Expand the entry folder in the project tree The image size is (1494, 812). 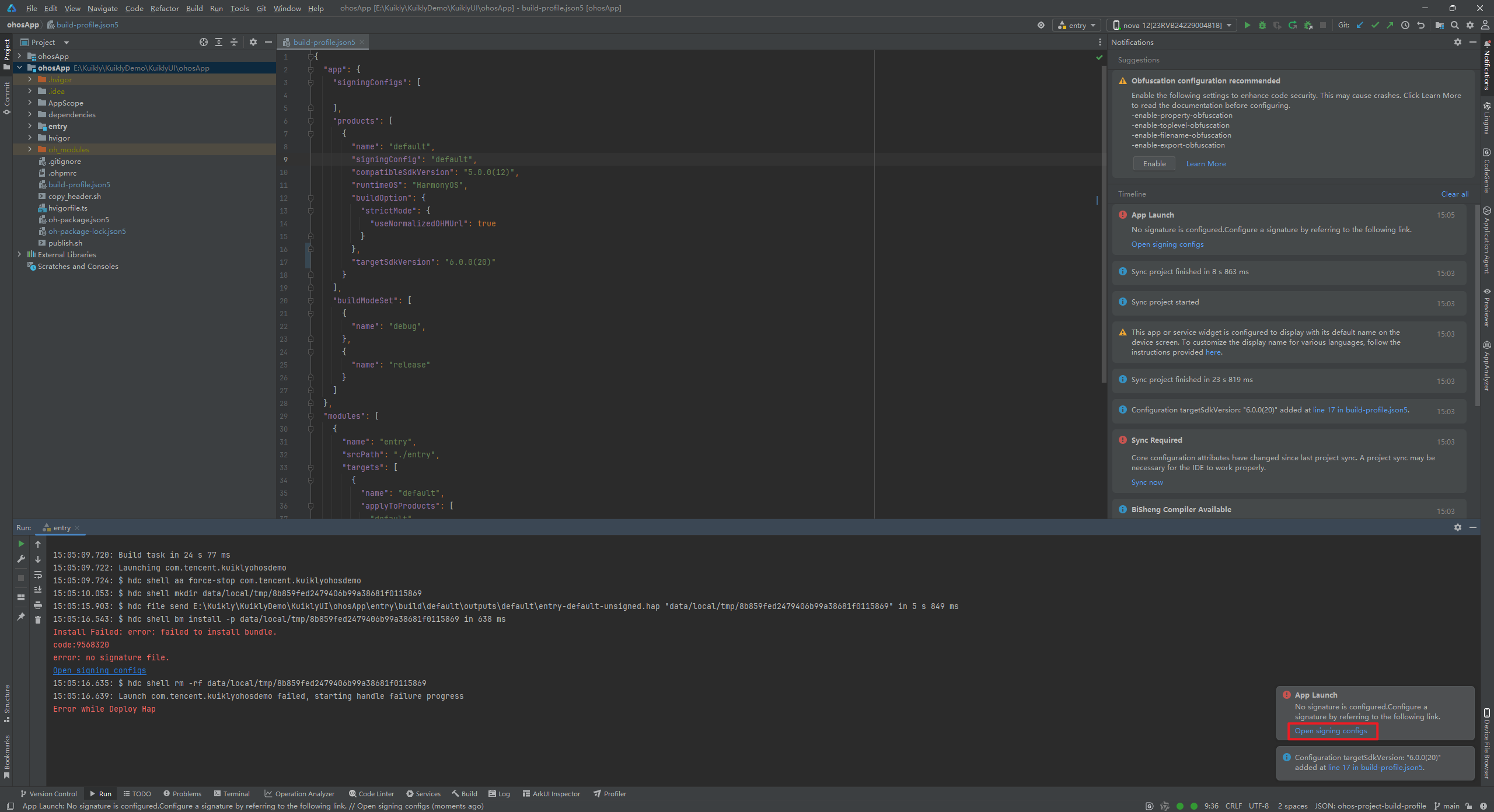pyautogui.click(x=30, y=126)
